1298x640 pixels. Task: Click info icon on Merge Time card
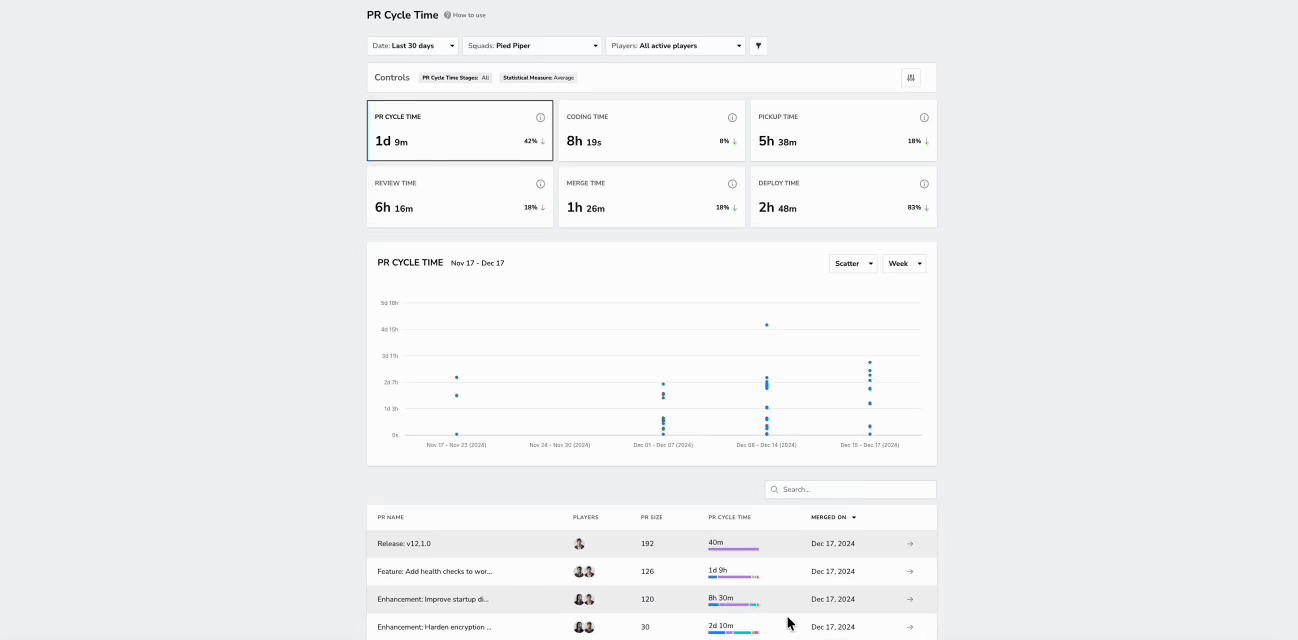tap(732, 184)
